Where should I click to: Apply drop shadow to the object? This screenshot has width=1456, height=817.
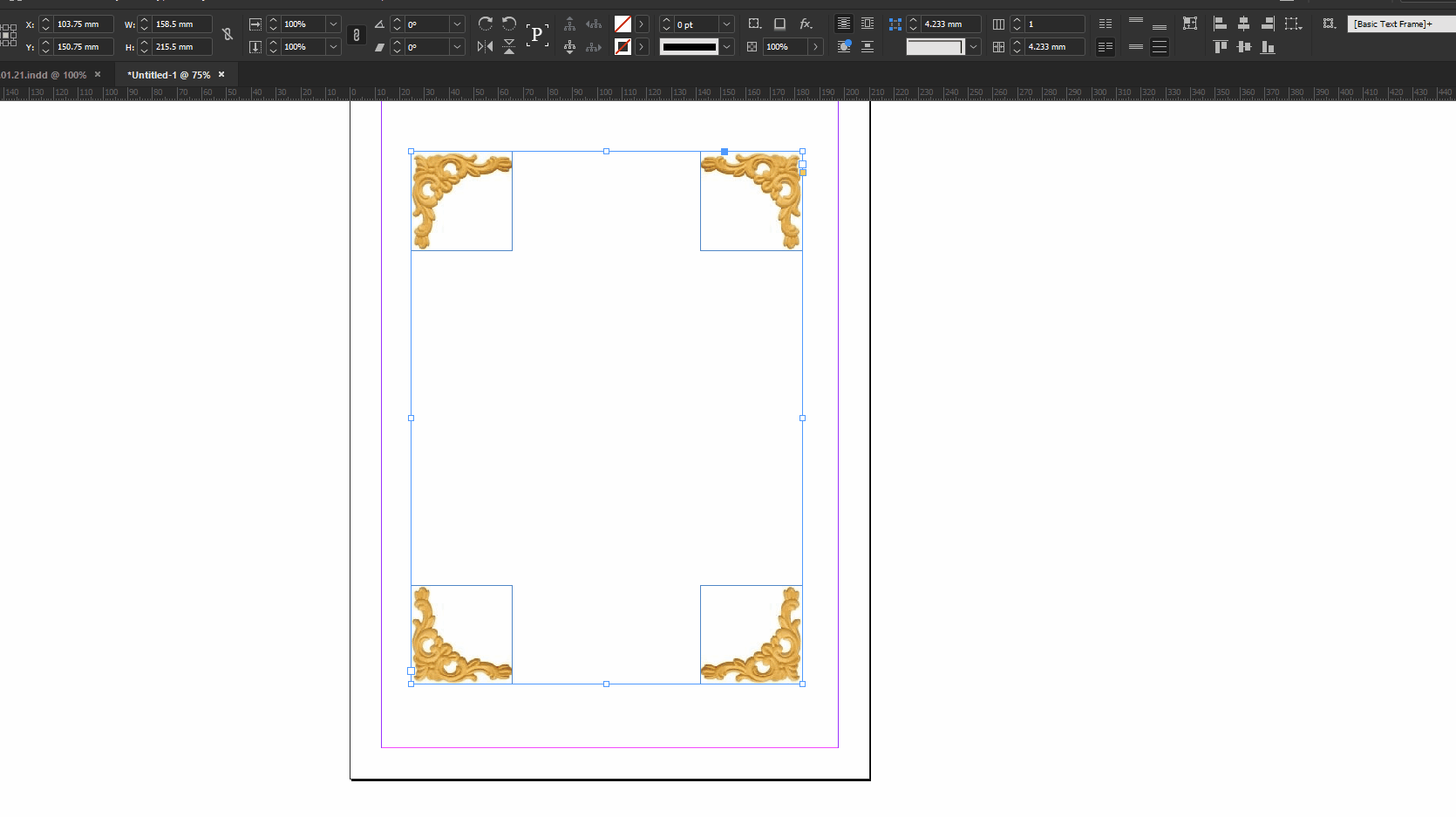pyautogui.click(x=779, y=24)
